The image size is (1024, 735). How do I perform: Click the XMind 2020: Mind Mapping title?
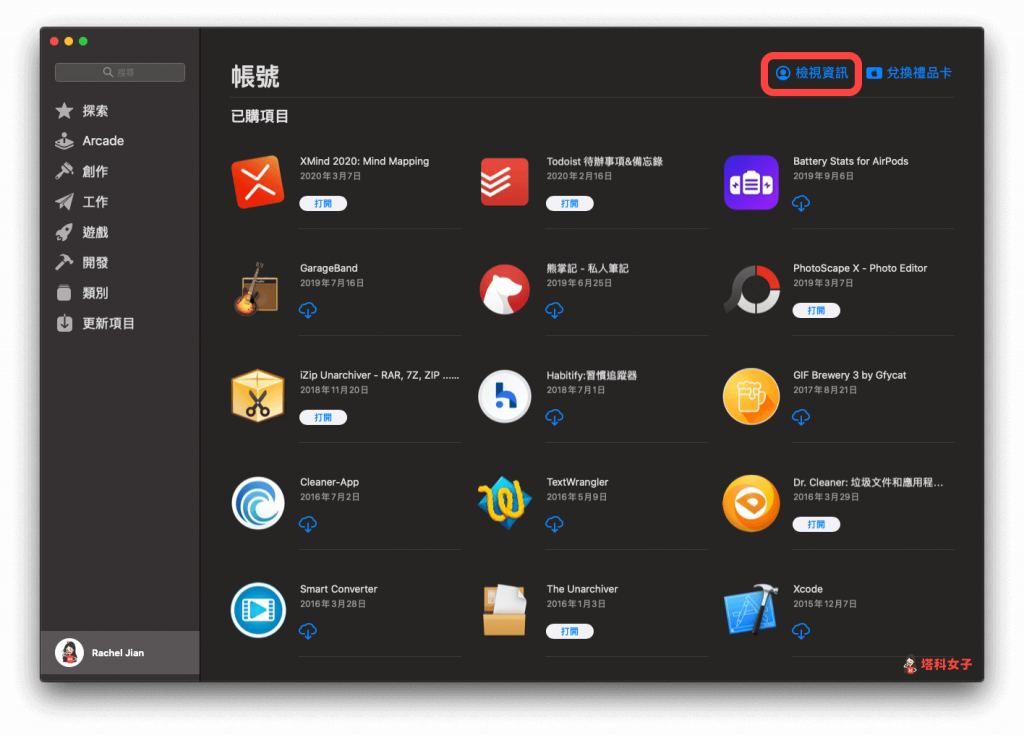click(x=364, y=161)
